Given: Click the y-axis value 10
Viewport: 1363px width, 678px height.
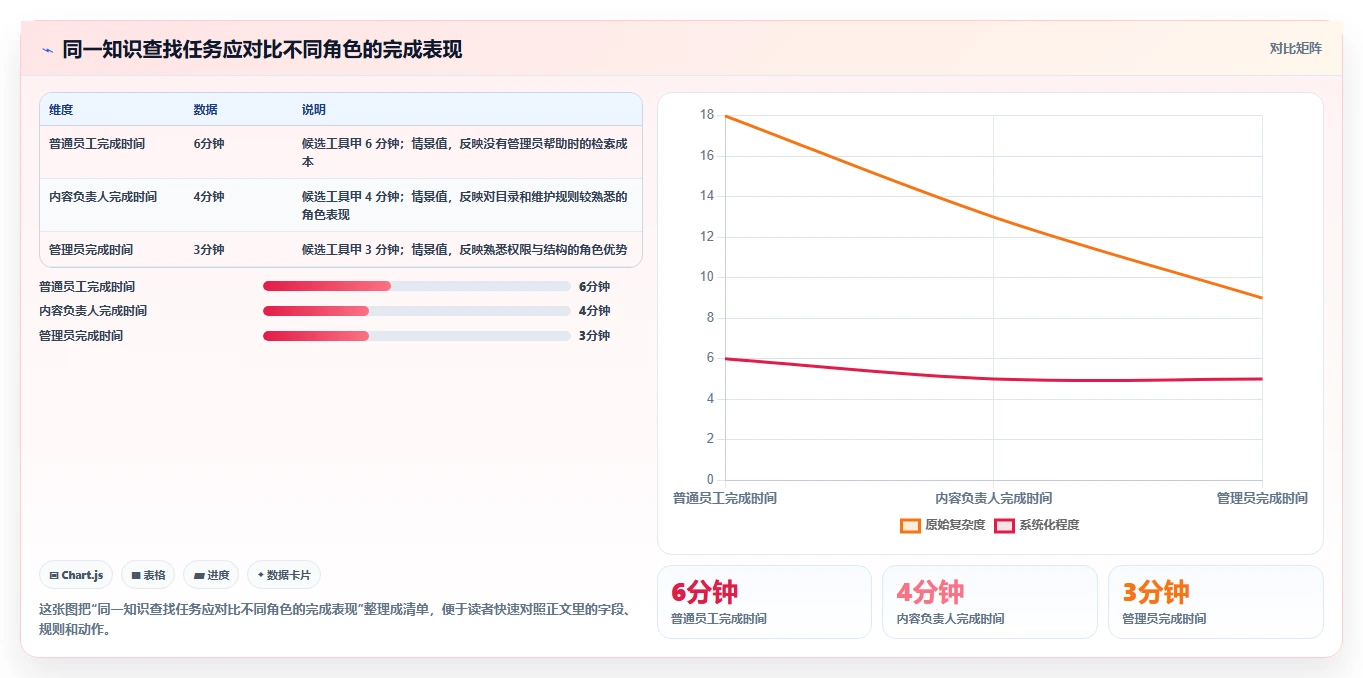Looking at the screenshot, I should point(707,277).
